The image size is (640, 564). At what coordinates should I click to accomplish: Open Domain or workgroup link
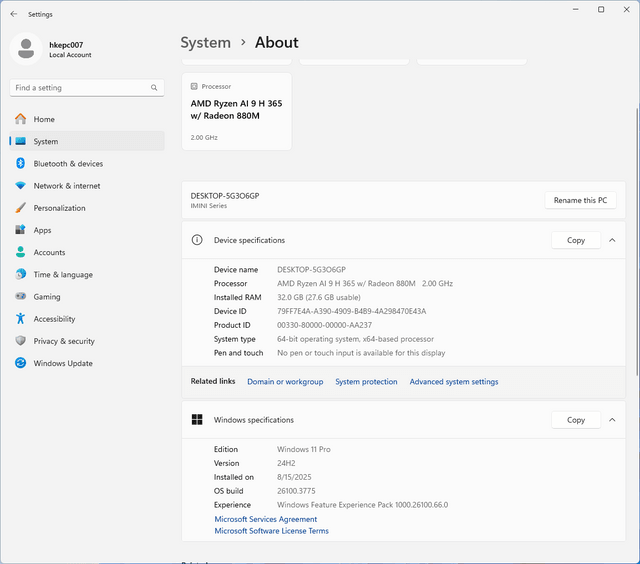tap(285, 382)
